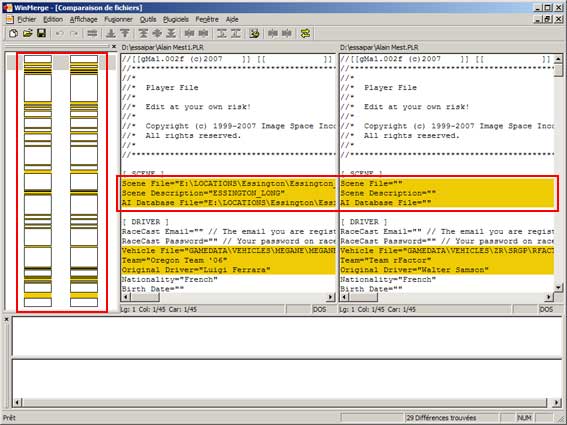The width and height of the screenshot is (567, 425).
Task: Click the Undo toolbar arrow
Action: click(x=59, y=34)
